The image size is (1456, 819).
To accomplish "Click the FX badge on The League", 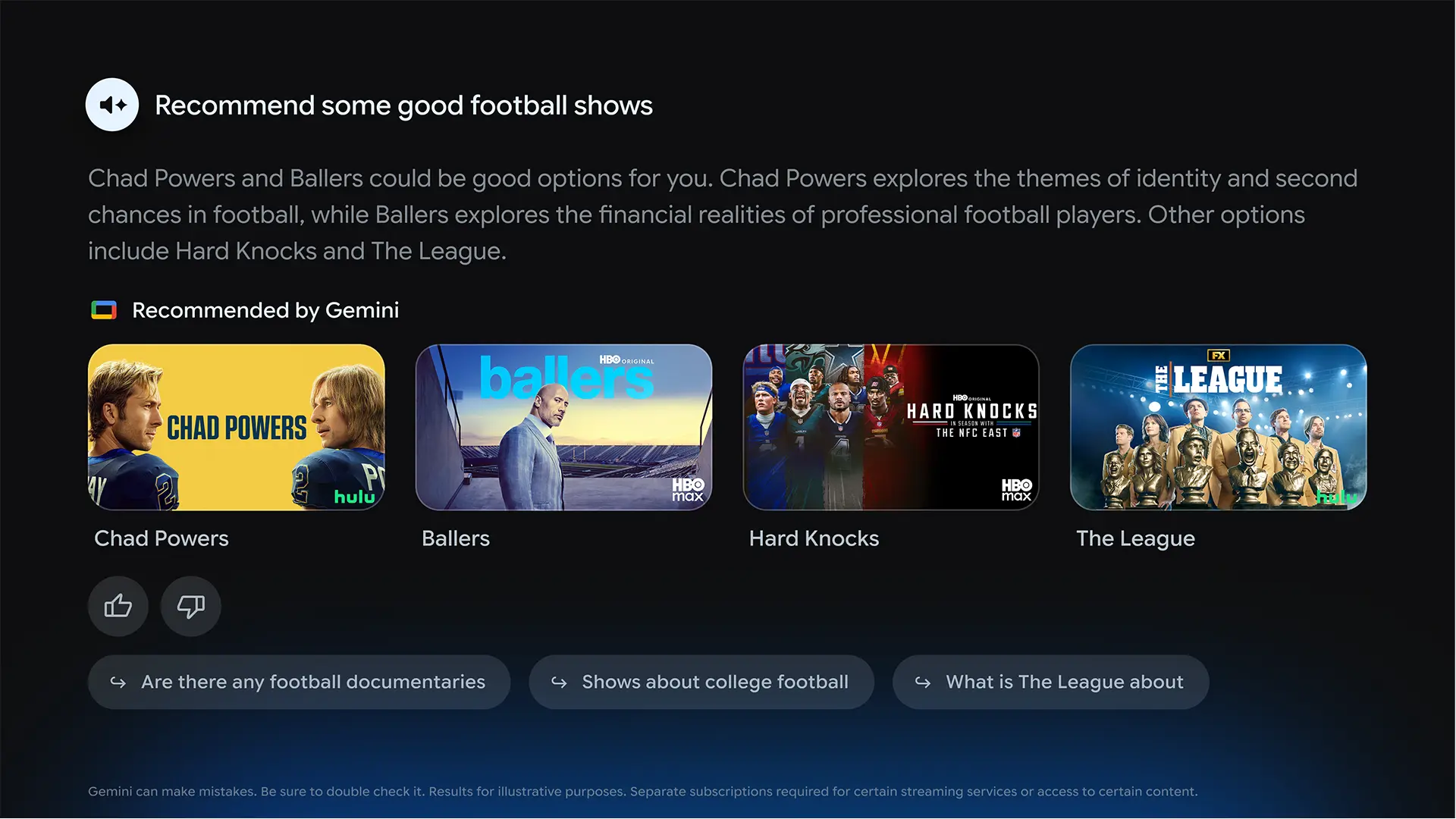I will click(x=1218, y=355).
